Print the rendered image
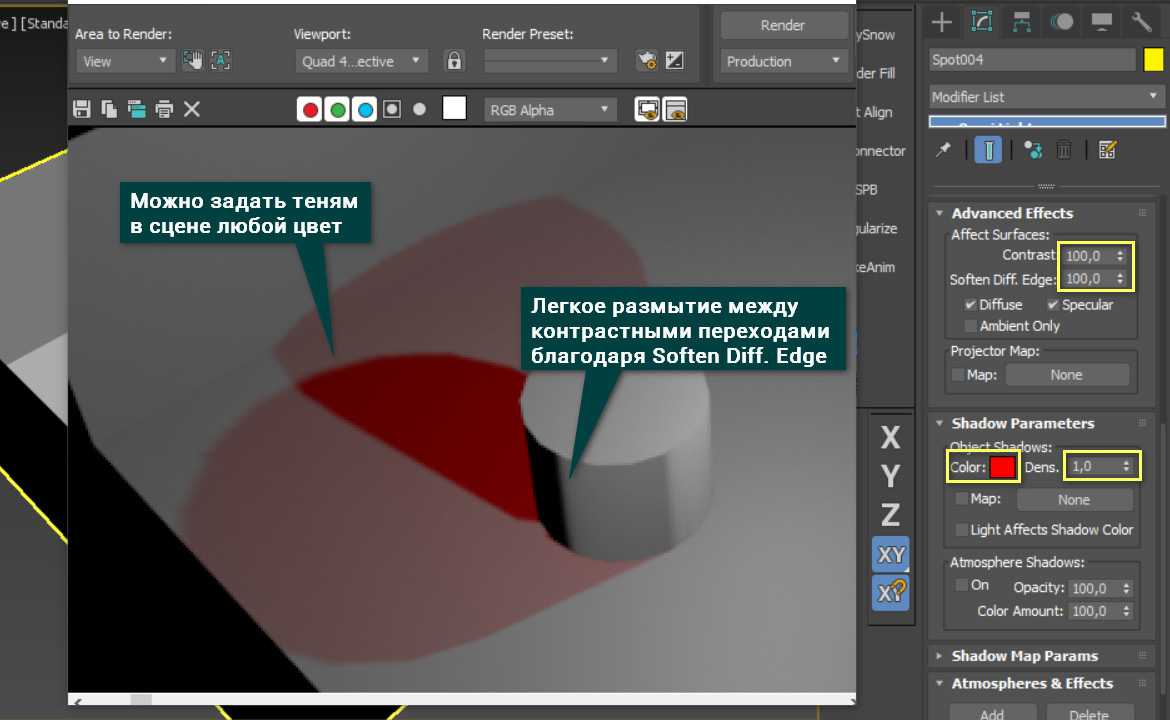 (164, 109)
